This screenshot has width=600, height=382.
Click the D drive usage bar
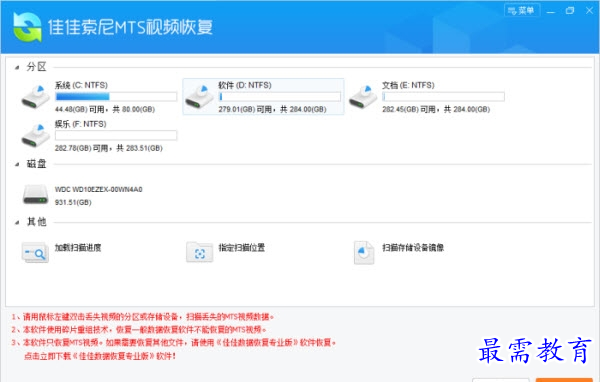point(280,96)
